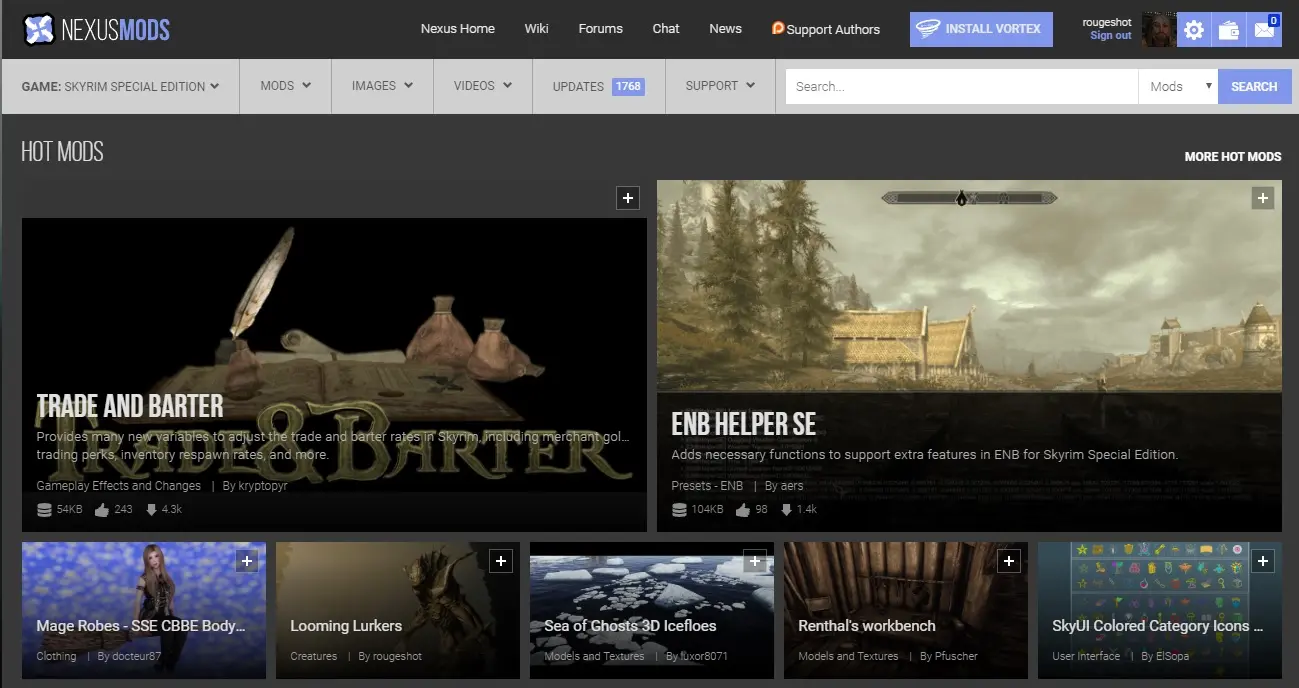Click plus icon on Mage Robes card

coord(246,561)
